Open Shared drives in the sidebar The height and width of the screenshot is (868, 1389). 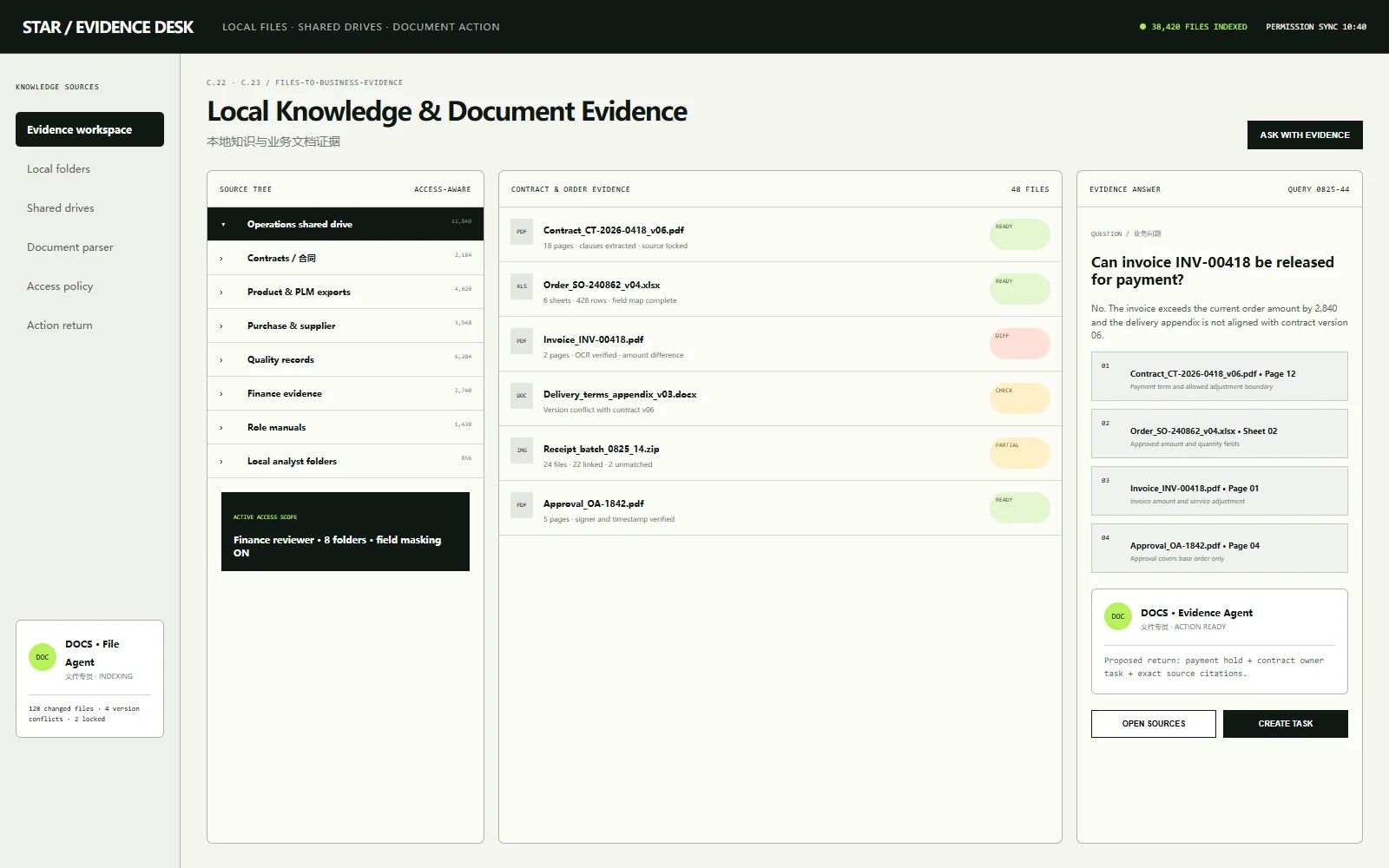(89, 207)
